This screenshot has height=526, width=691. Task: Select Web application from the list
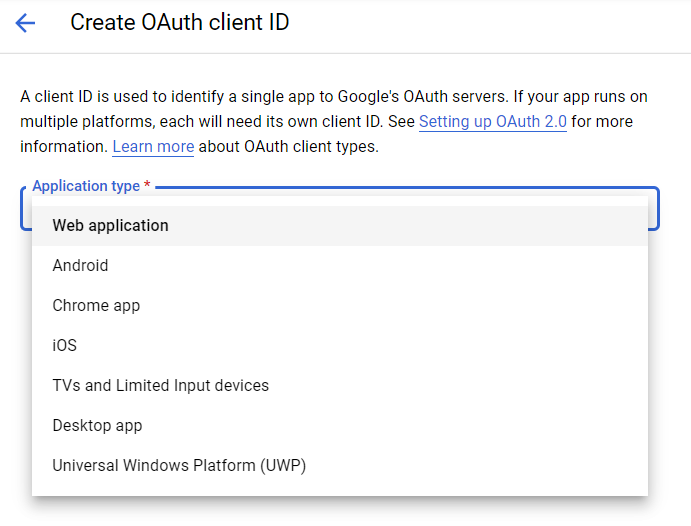[x=340, y=226]
